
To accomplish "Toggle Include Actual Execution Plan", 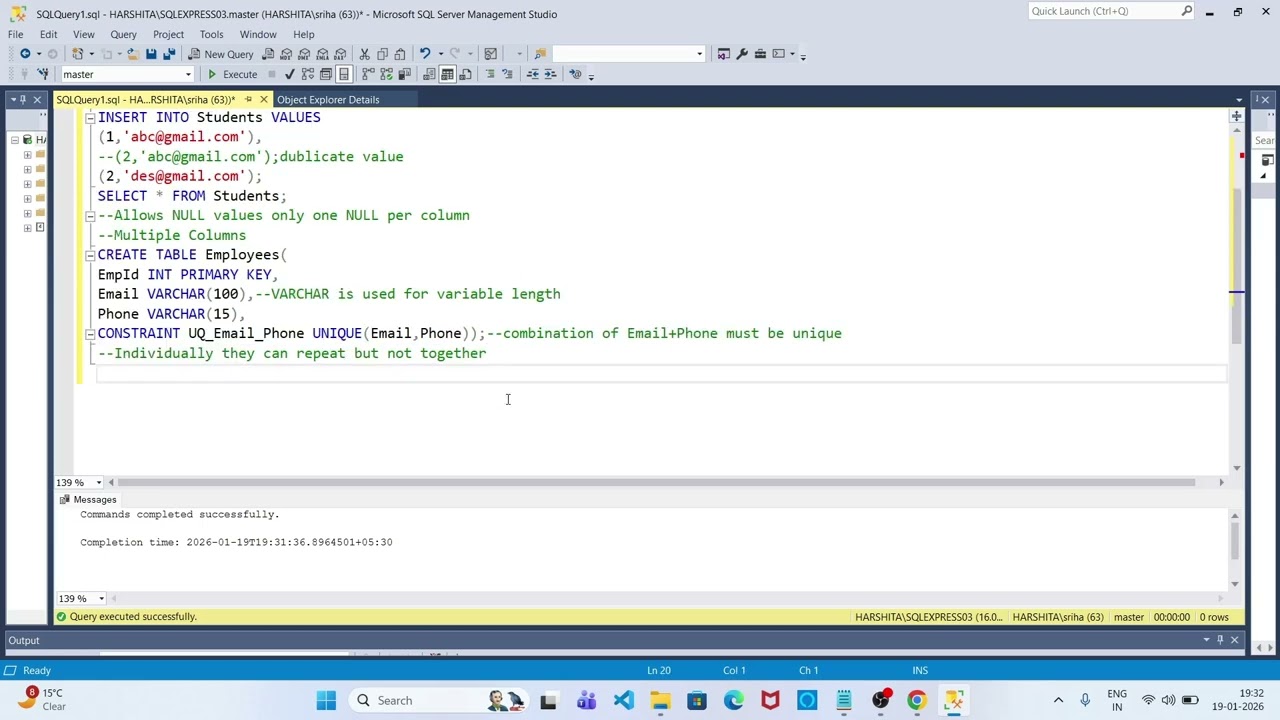I will point(368,74).
